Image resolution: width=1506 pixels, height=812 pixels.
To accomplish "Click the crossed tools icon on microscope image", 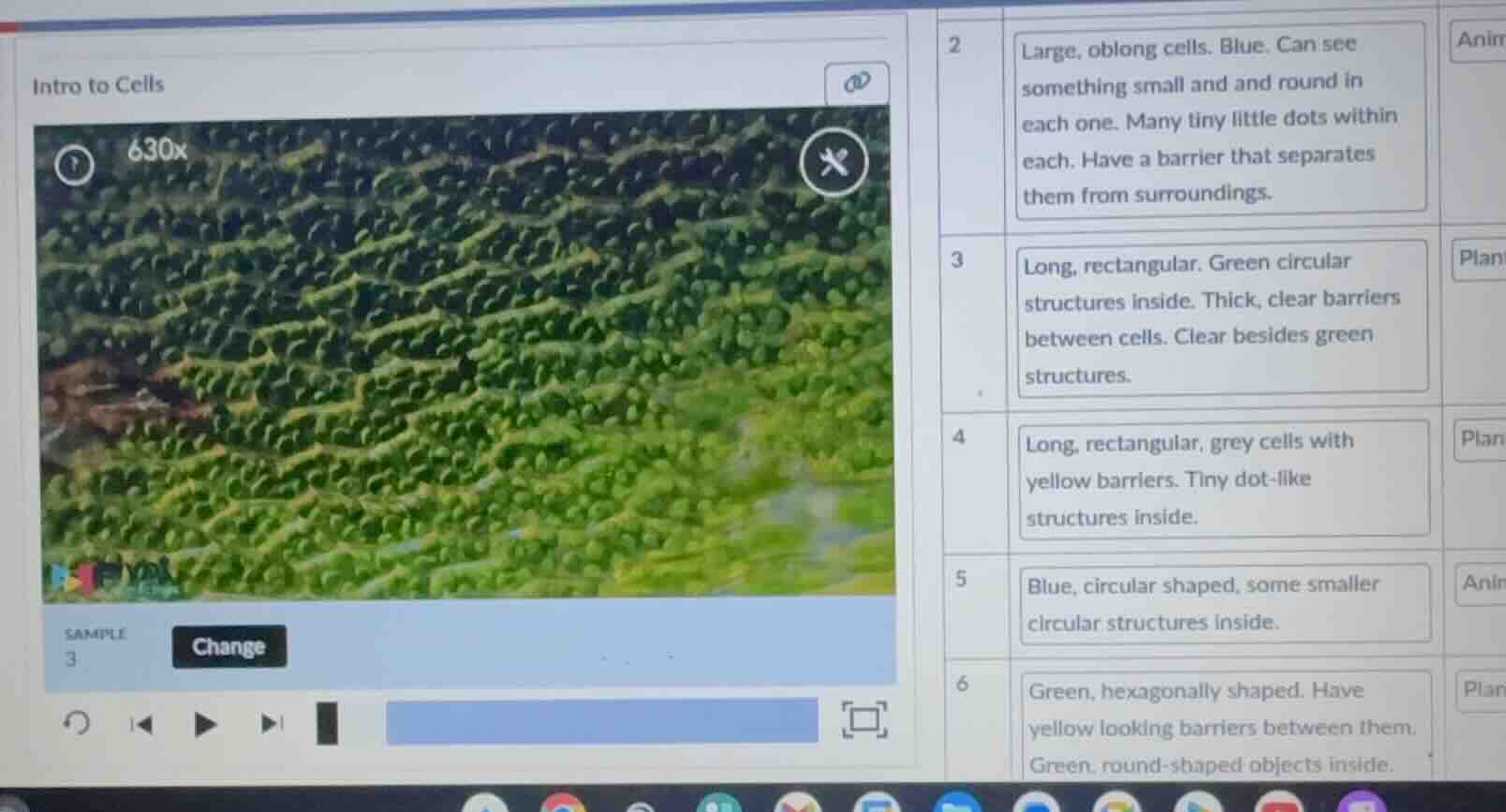I will [x=834, y=162].
